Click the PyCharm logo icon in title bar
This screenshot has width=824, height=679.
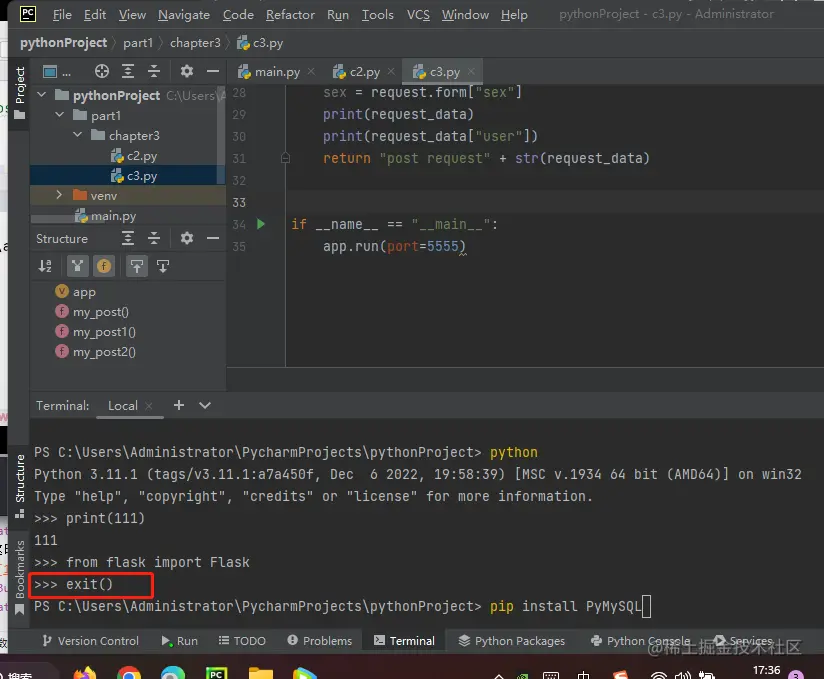(x=28, y=13)
